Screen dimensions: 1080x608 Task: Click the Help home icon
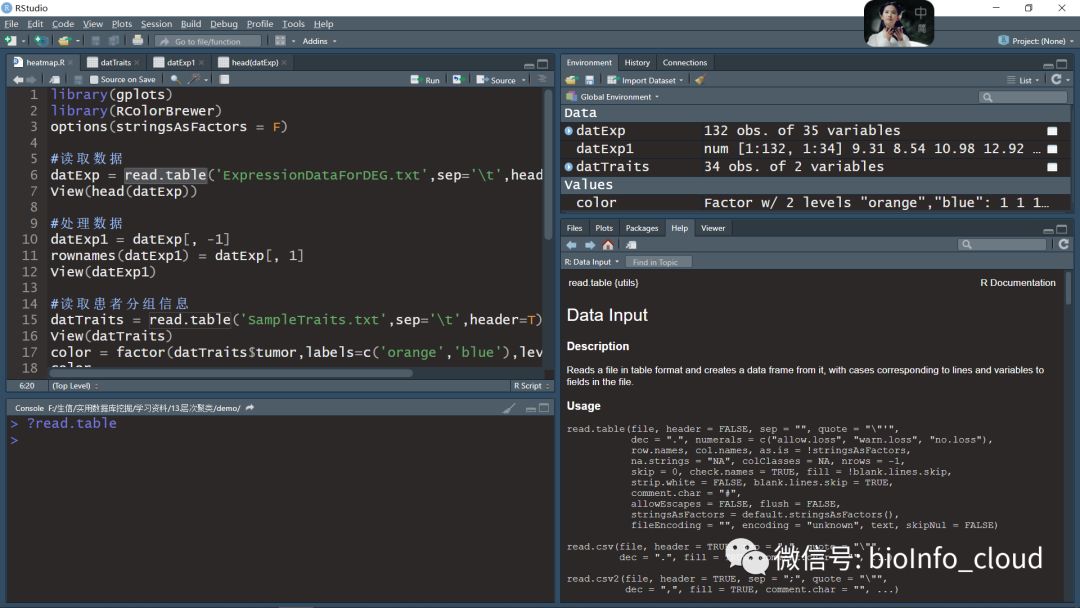[608, 245]
